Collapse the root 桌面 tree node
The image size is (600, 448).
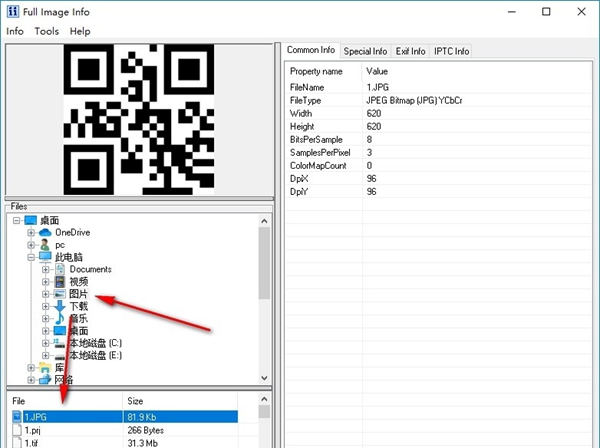16,220
